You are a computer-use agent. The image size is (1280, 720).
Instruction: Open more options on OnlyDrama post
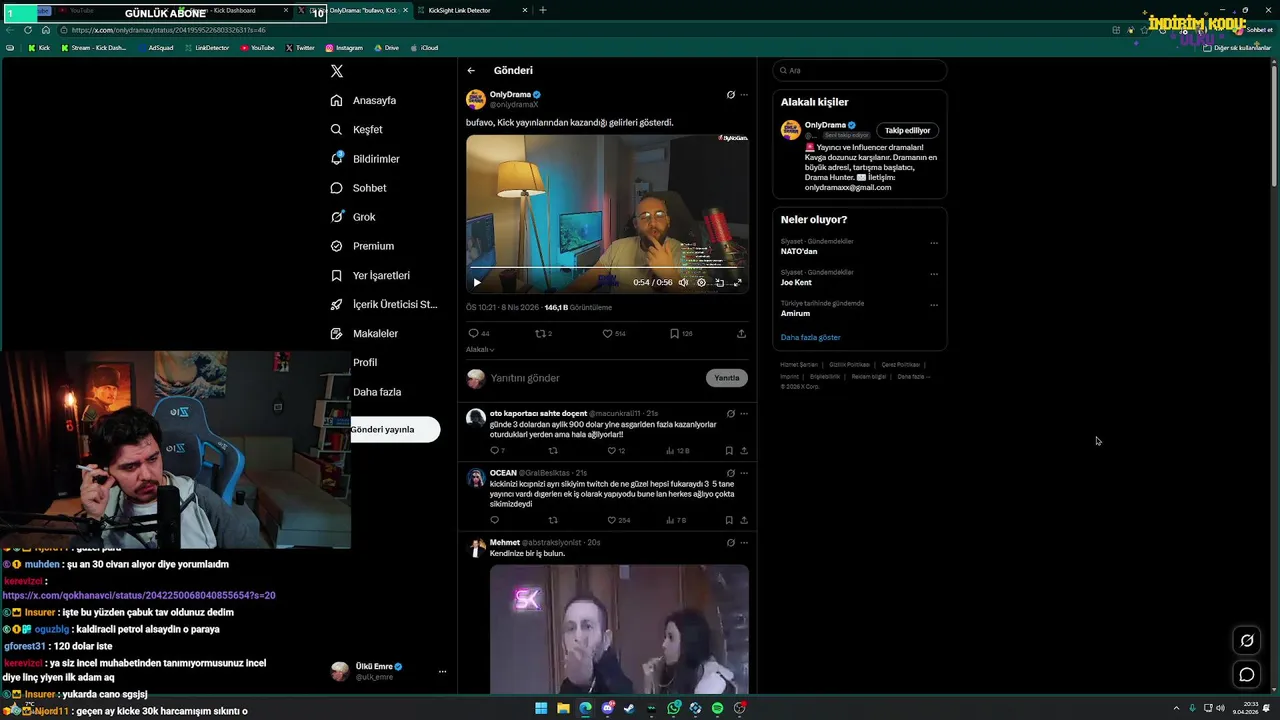744,95
